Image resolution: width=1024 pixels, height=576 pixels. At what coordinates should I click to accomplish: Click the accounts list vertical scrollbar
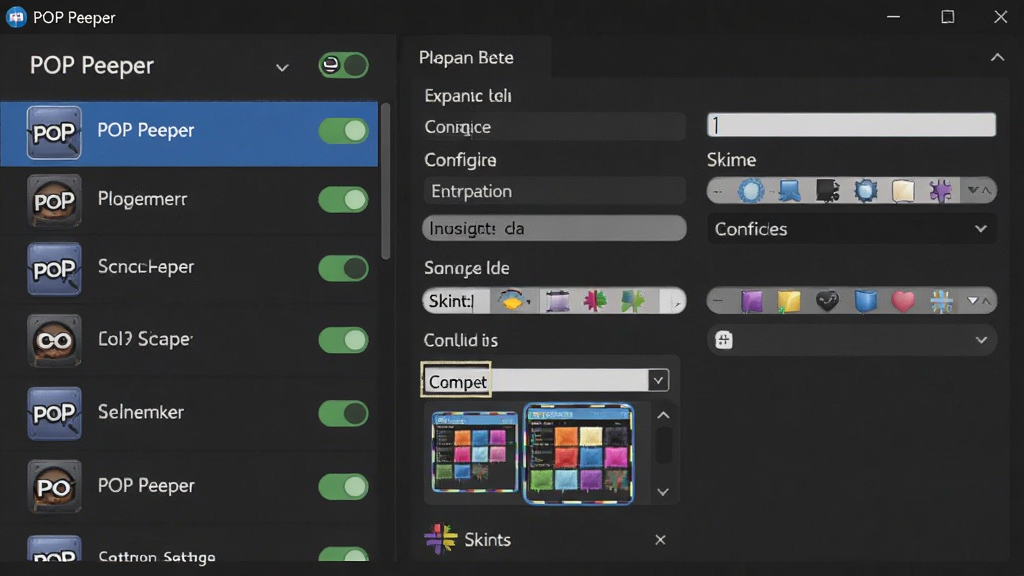point(385,181)
